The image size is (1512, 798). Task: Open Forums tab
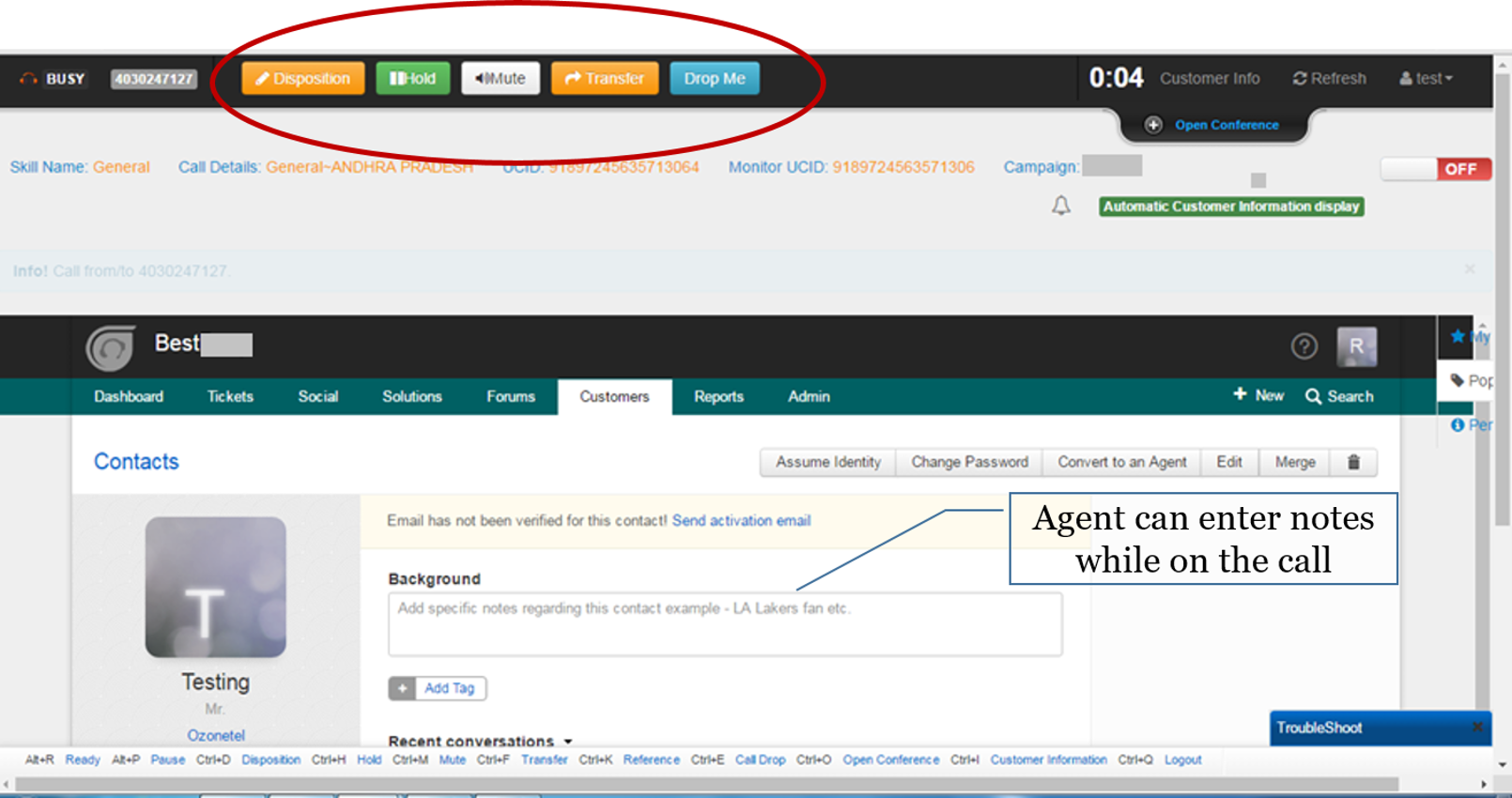pyautogui.click(x=511, y=396)
